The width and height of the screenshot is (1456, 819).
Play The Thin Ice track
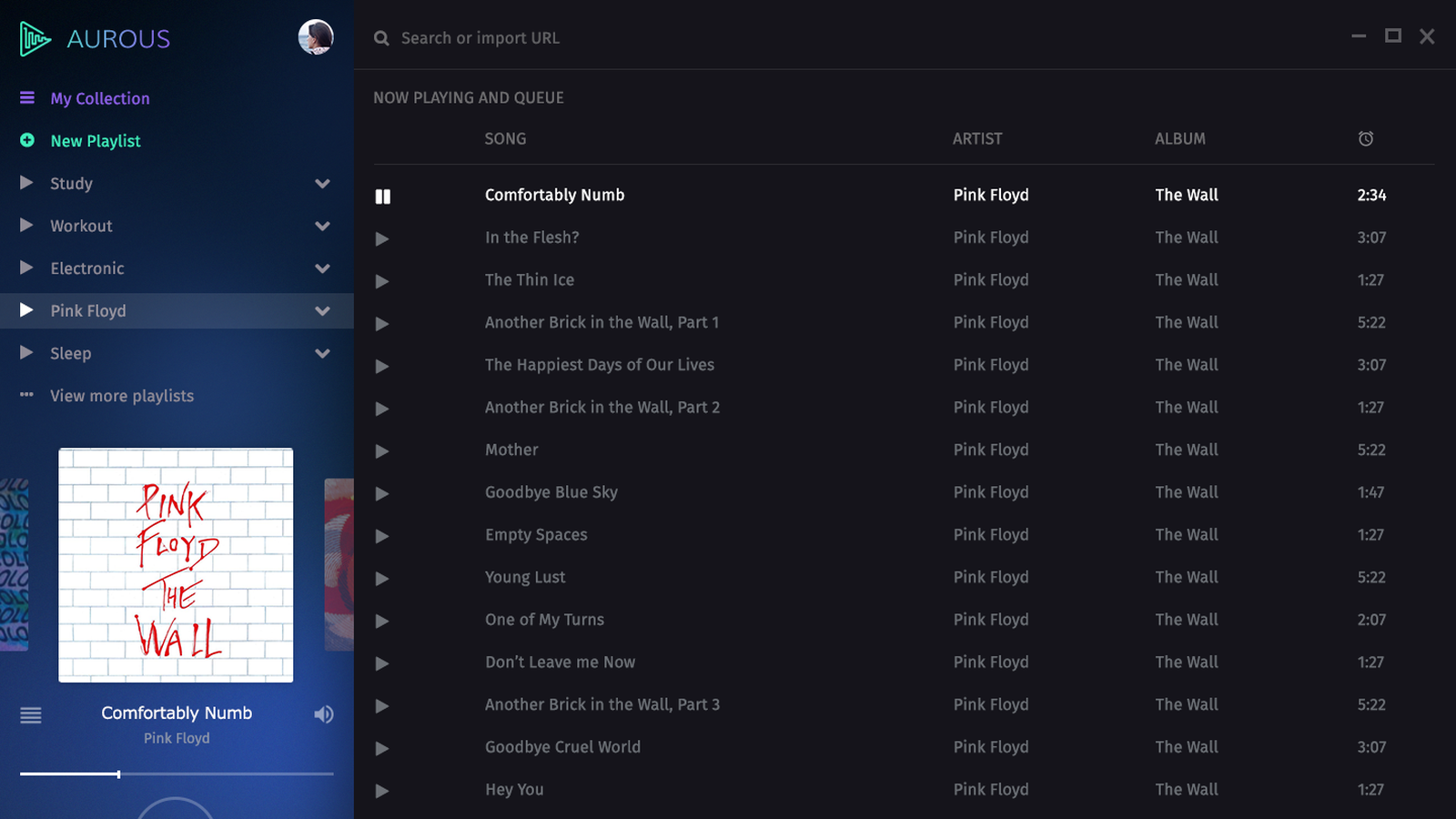coord(382,281)
